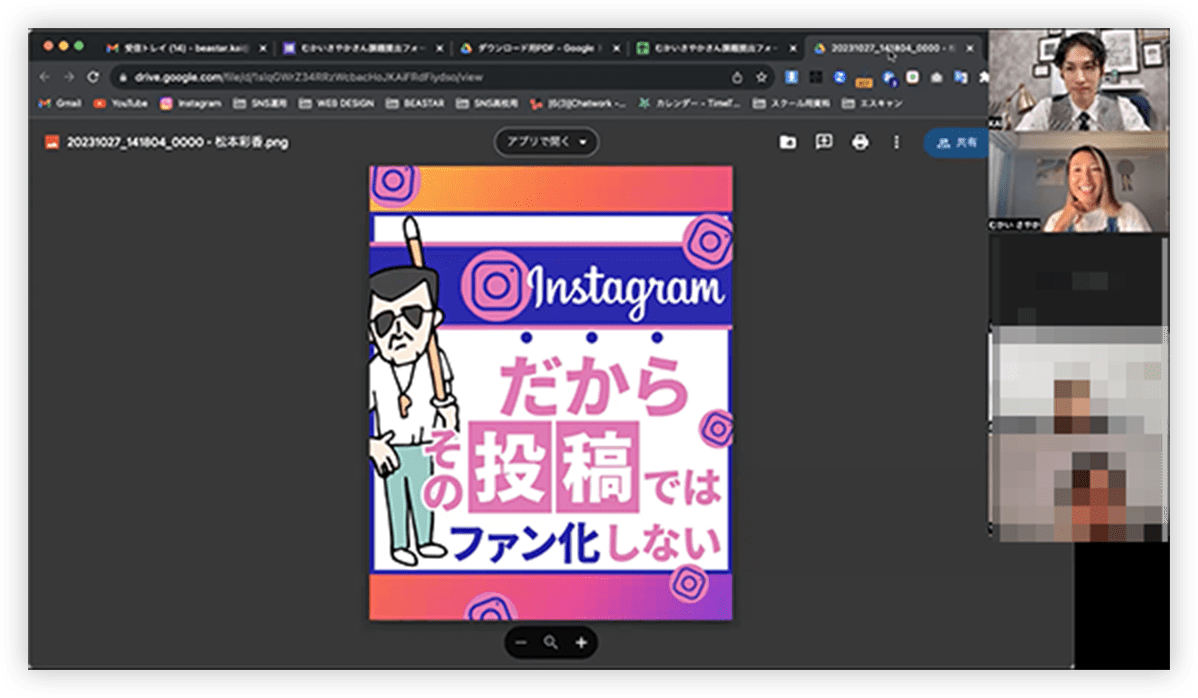Click the add to Drive folder icon
This screenshot has width=1198, height=698.
pos(788,143)
